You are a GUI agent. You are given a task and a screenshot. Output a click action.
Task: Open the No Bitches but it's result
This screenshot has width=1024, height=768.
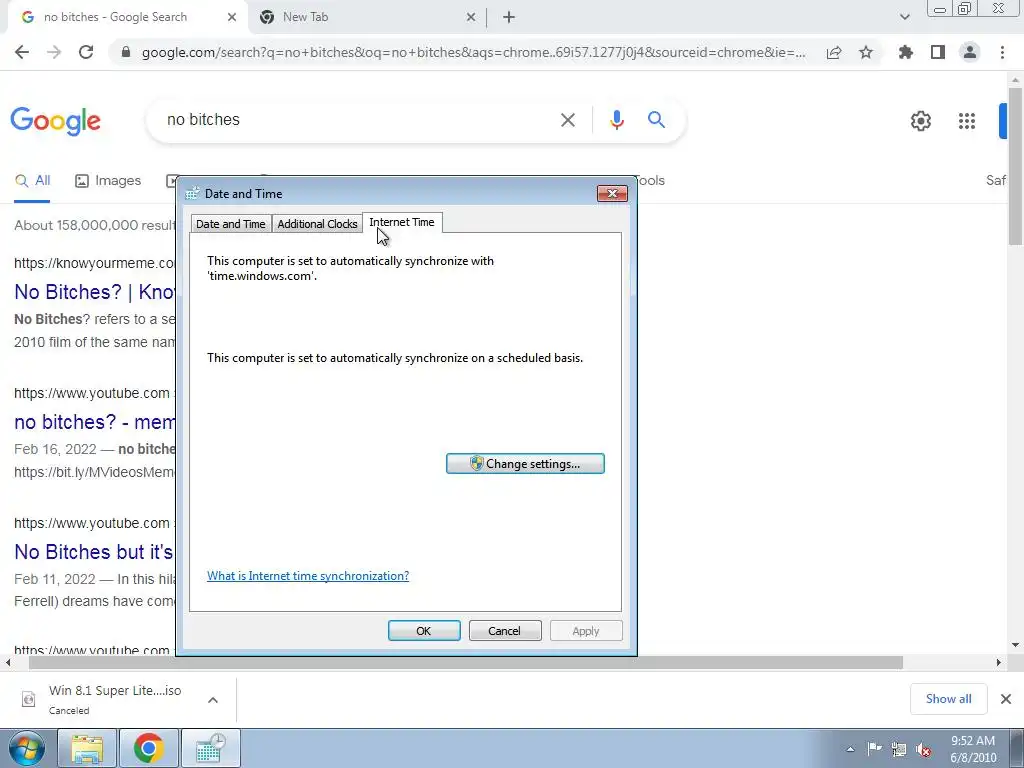(x=94, y=552)
